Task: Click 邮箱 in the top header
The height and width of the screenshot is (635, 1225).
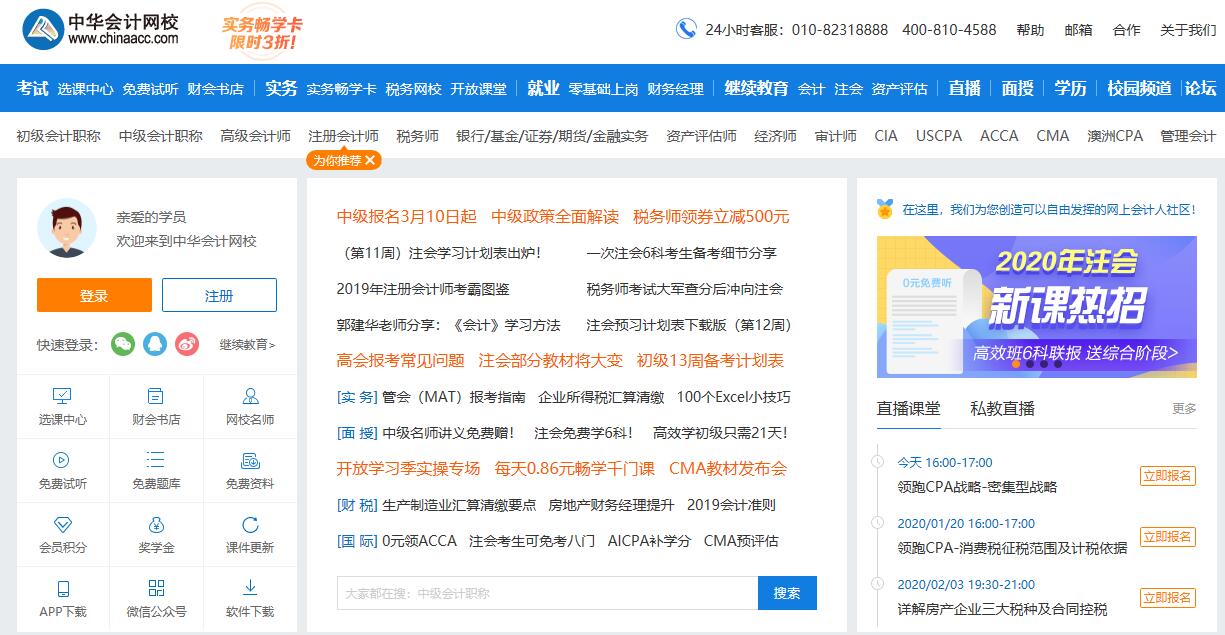Action: click(1078, 30)
